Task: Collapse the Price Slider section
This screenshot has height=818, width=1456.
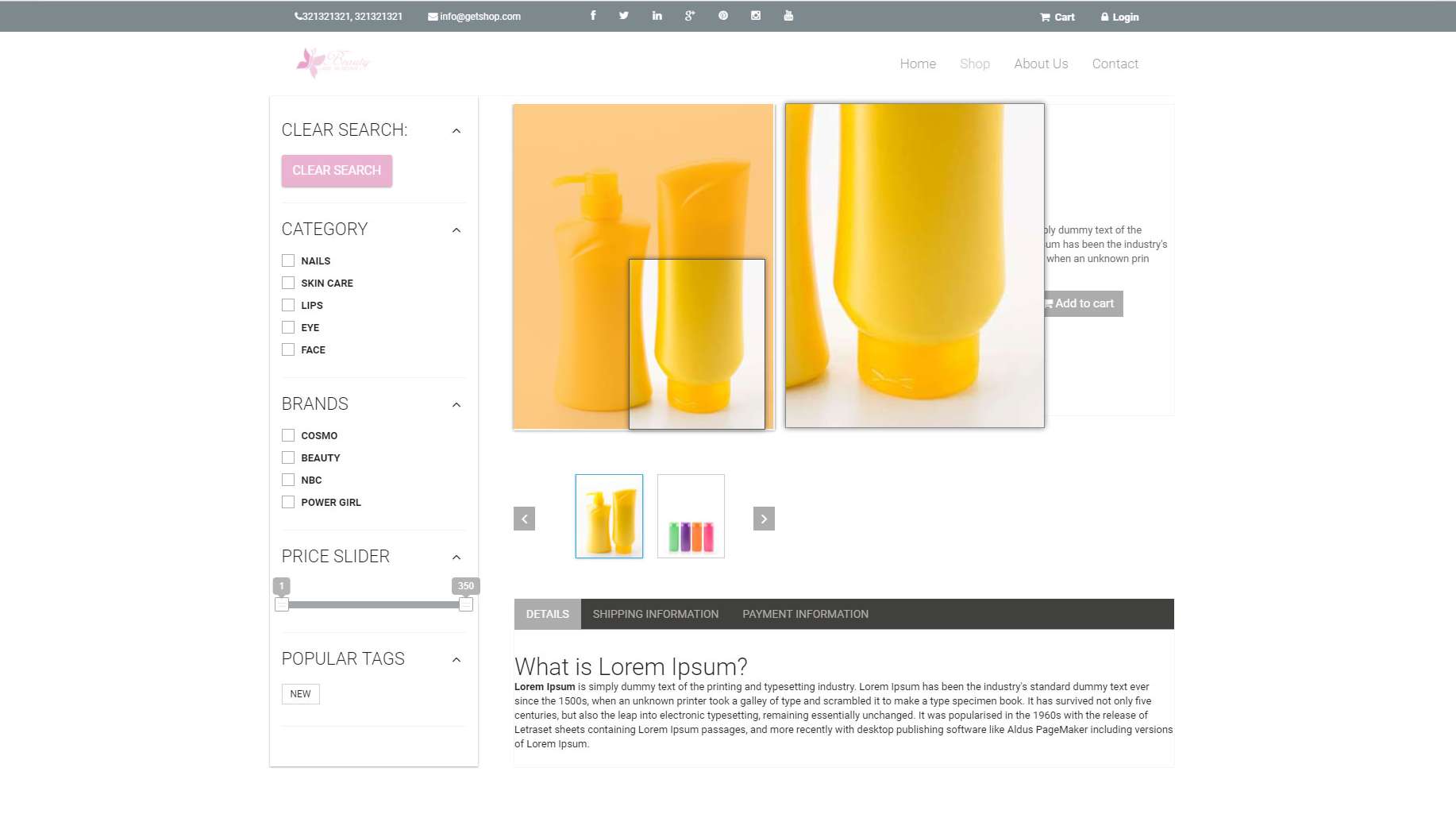Action: (x=456, y=558)
